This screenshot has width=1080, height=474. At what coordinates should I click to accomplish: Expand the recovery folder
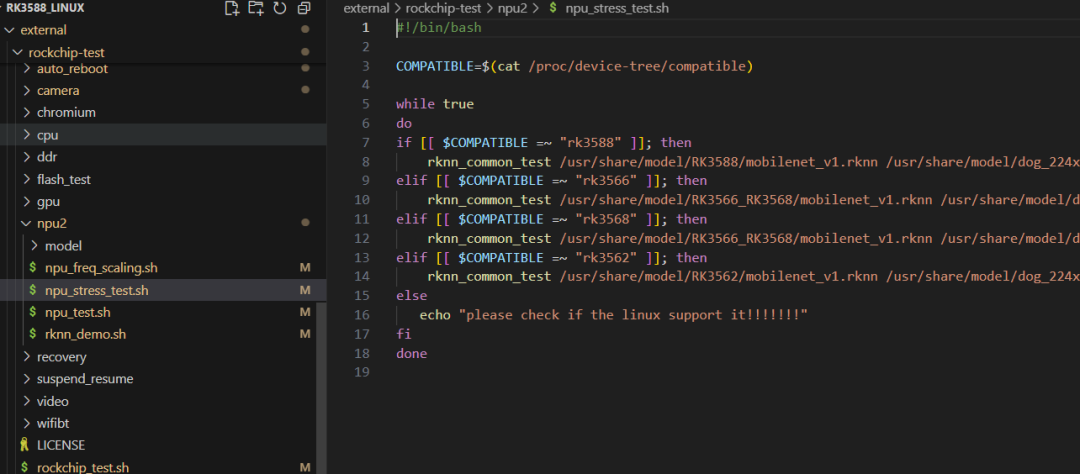(x=27, y=357)
